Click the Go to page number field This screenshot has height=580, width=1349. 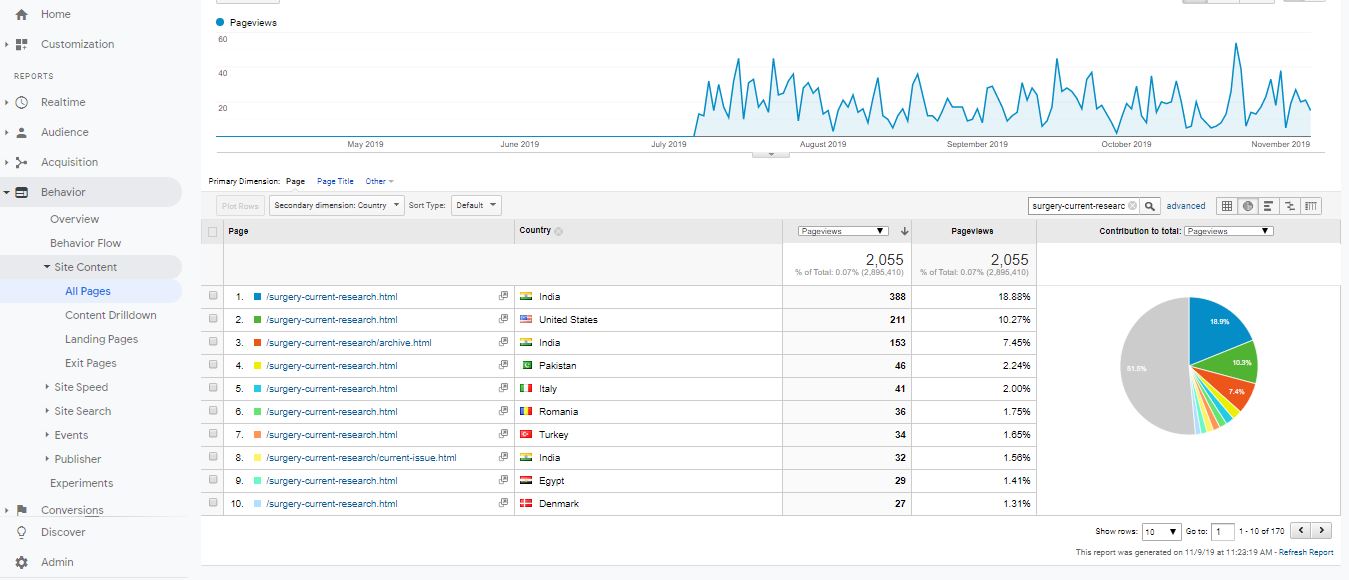[x=1223, y=531]
